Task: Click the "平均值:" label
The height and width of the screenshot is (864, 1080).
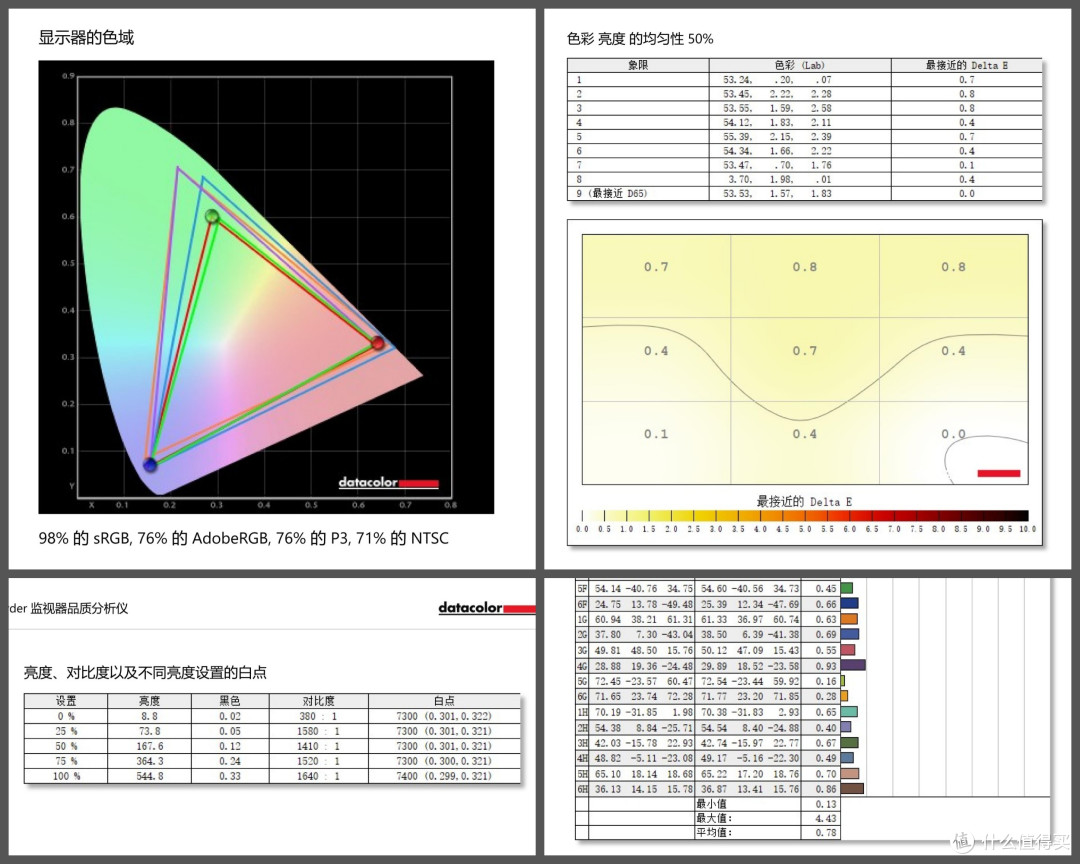Action: click(714, 832)
